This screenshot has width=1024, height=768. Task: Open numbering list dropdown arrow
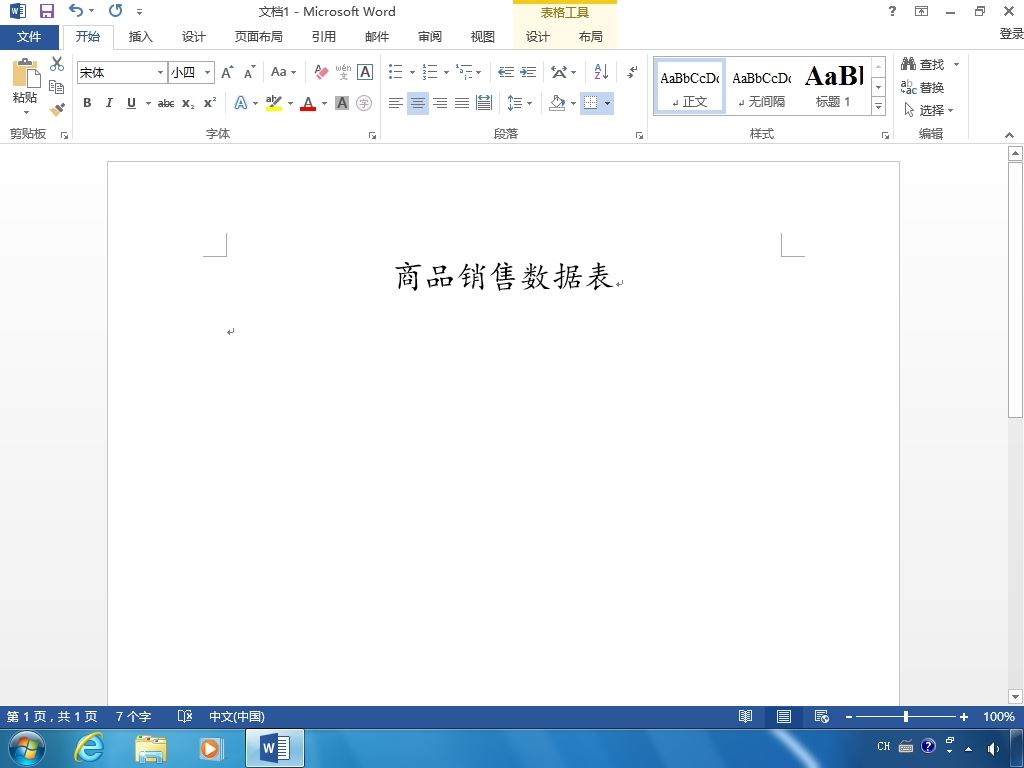tap(446, 72)
